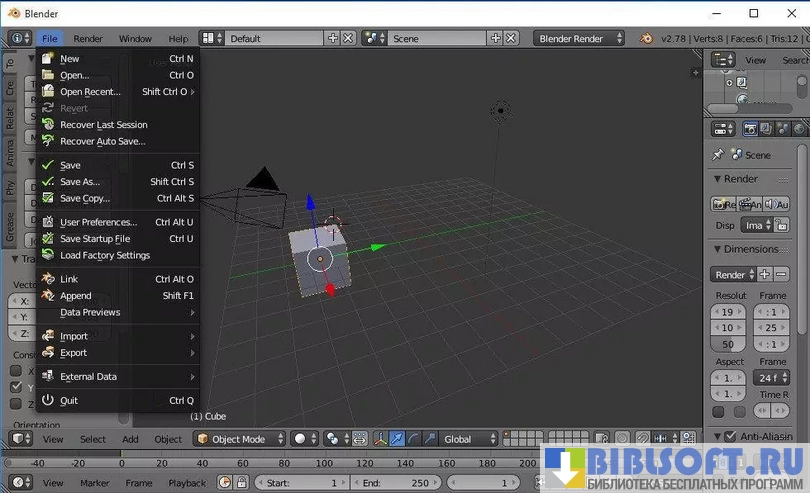Click User Preferences... in File menu
Viewport: 810px width, 493px height.
click(98, 222)
